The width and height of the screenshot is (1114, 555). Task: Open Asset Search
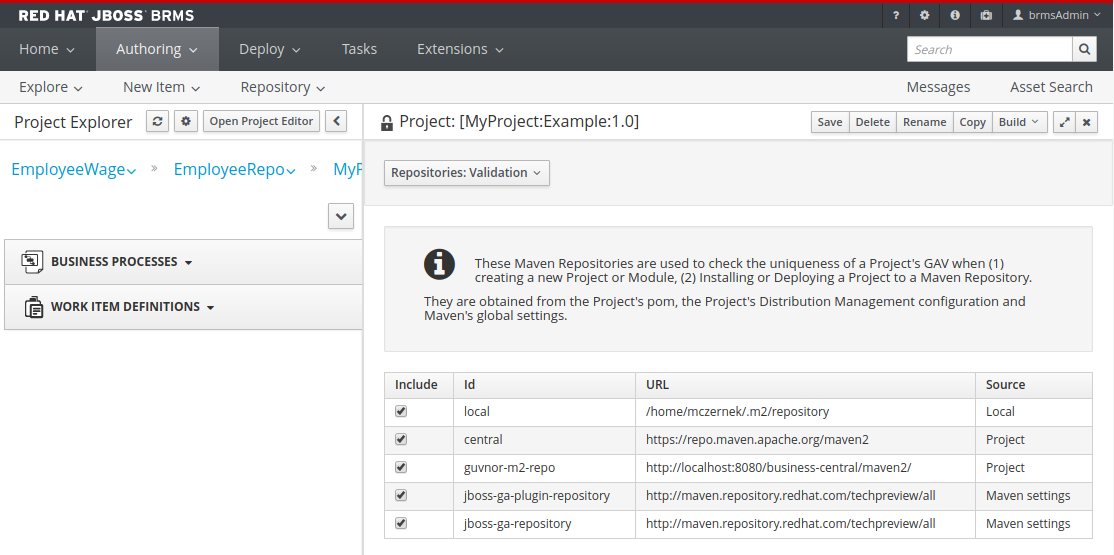1051,87
